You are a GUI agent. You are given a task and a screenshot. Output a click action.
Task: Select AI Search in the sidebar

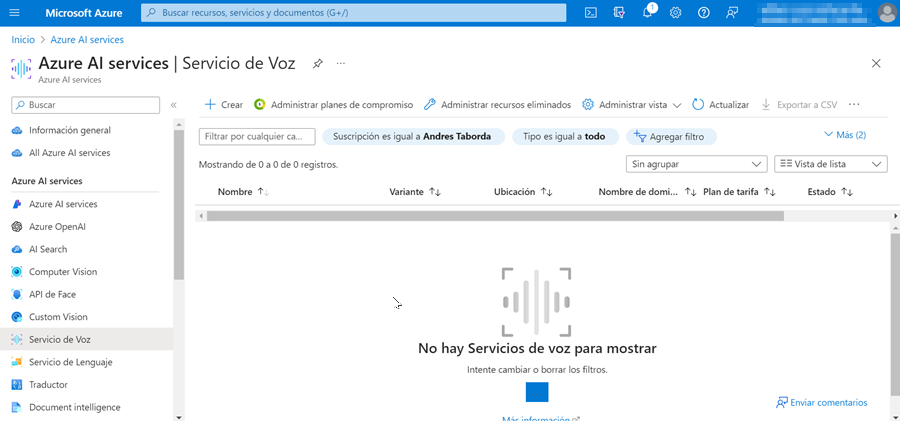coord(48,249)
